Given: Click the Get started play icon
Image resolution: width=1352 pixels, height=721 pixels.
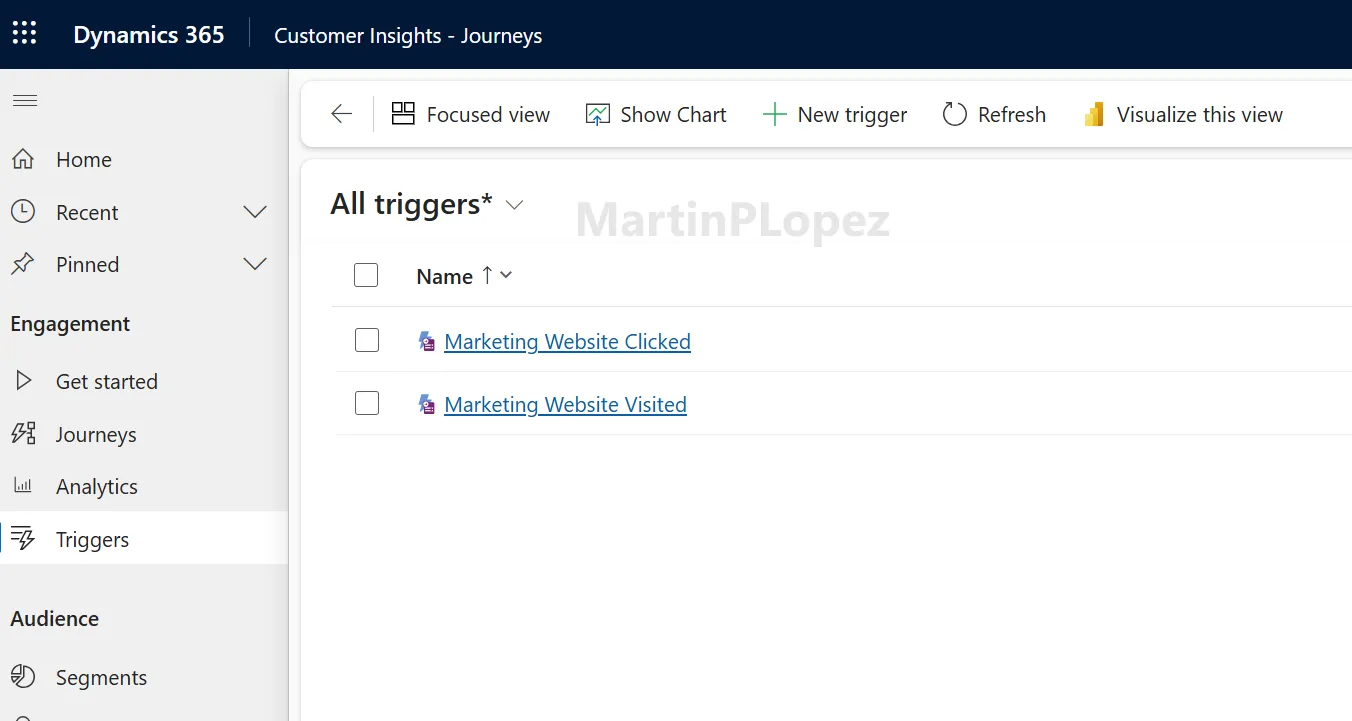Looking at the screenshot, I should click(x=23, y=381).
